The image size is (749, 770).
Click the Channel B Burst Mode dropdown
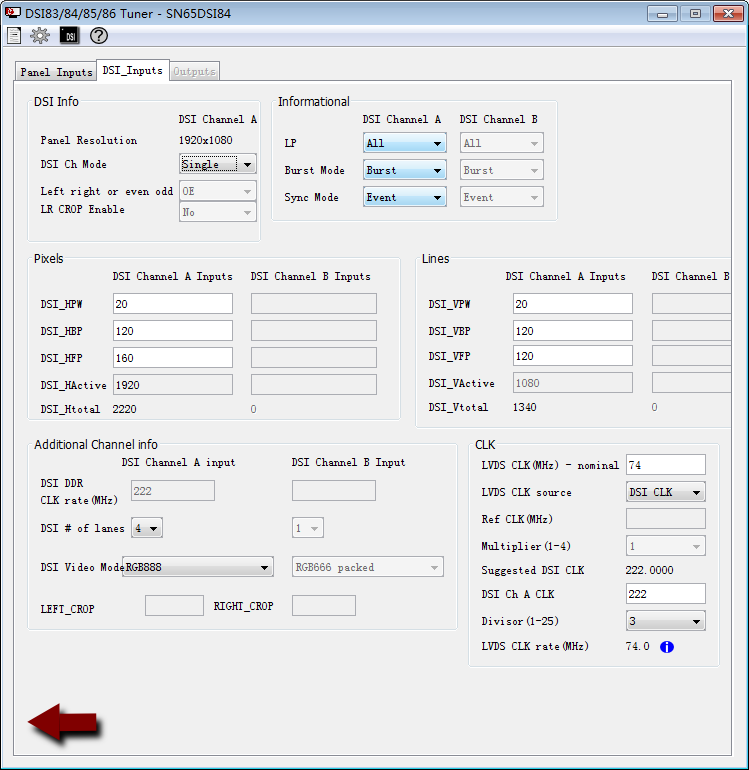click(x=501, y=170)
